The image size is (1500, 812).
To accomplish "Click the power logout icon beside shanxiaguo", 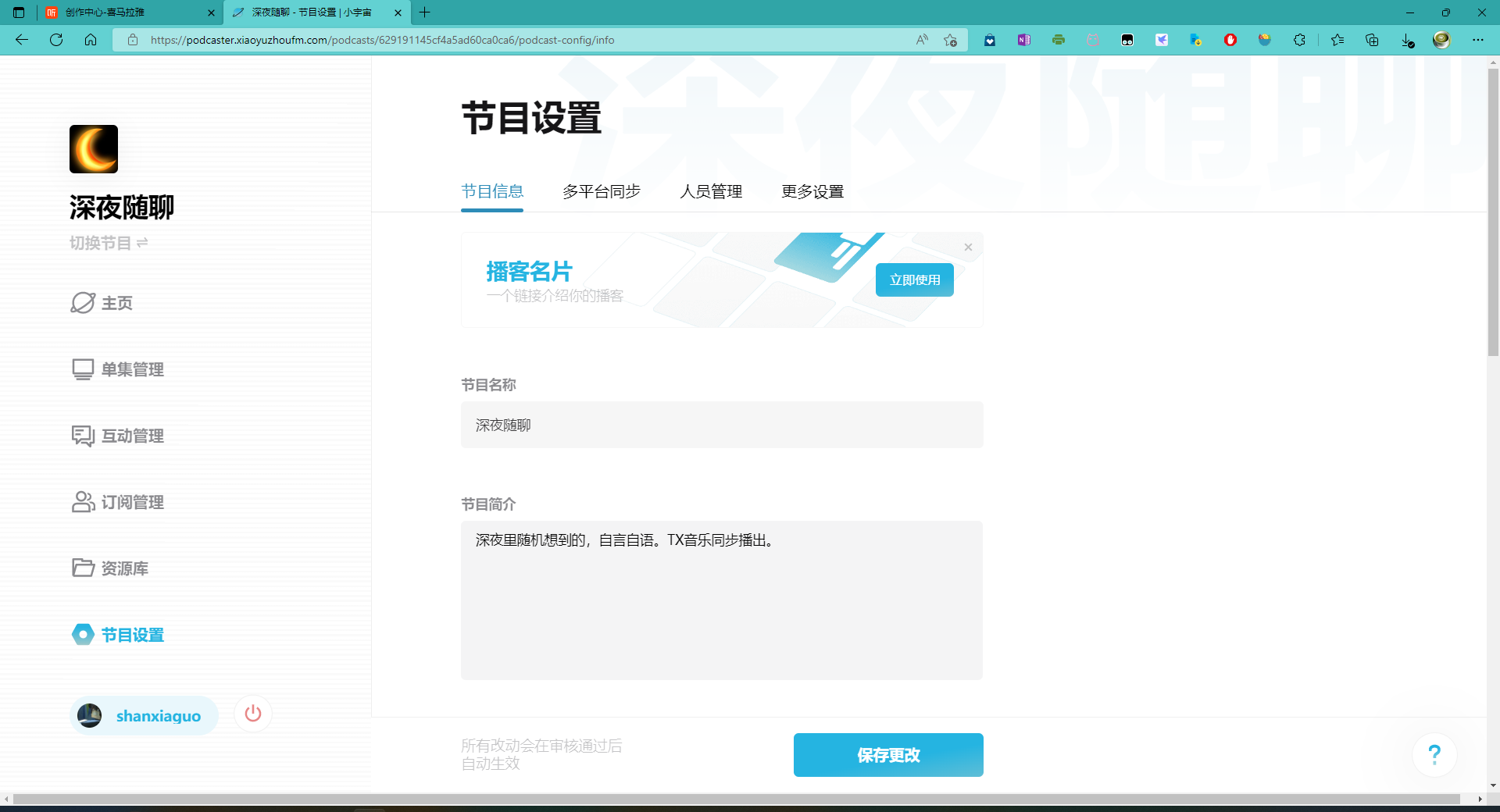I will coord(252,714).
